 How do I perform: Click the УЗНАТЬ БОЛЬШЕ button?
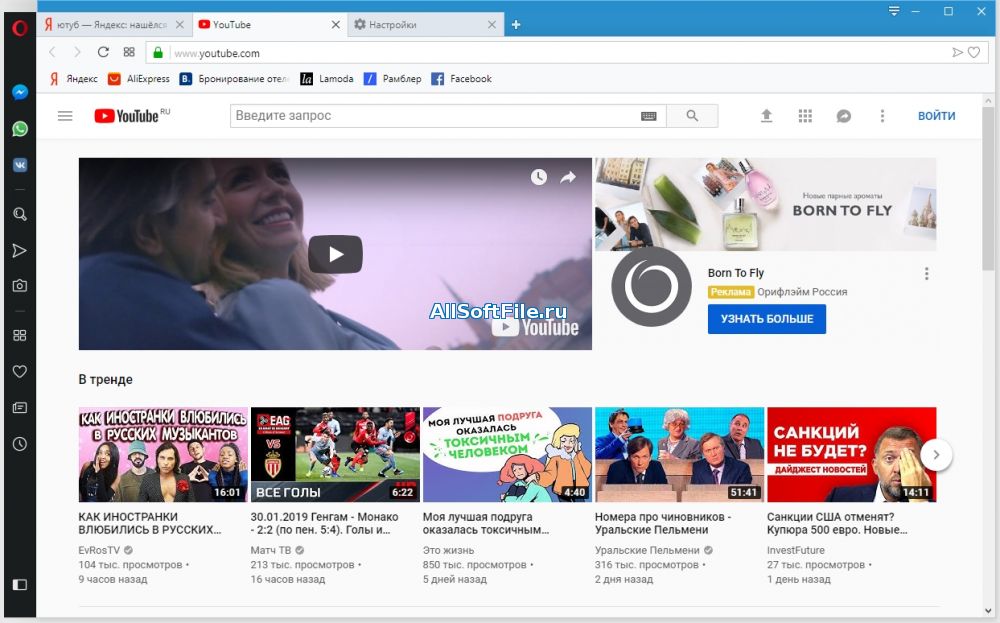[x=767, y=319]
